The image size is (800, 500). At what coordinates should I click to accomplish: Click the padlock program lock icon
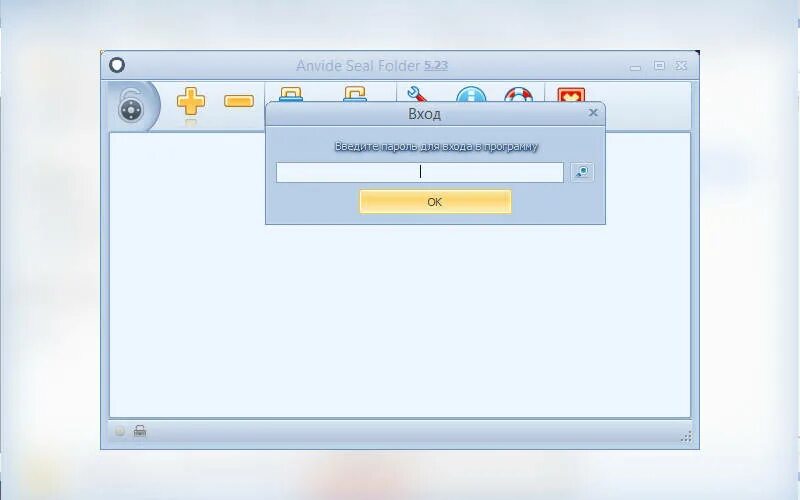tap(131, 106)
